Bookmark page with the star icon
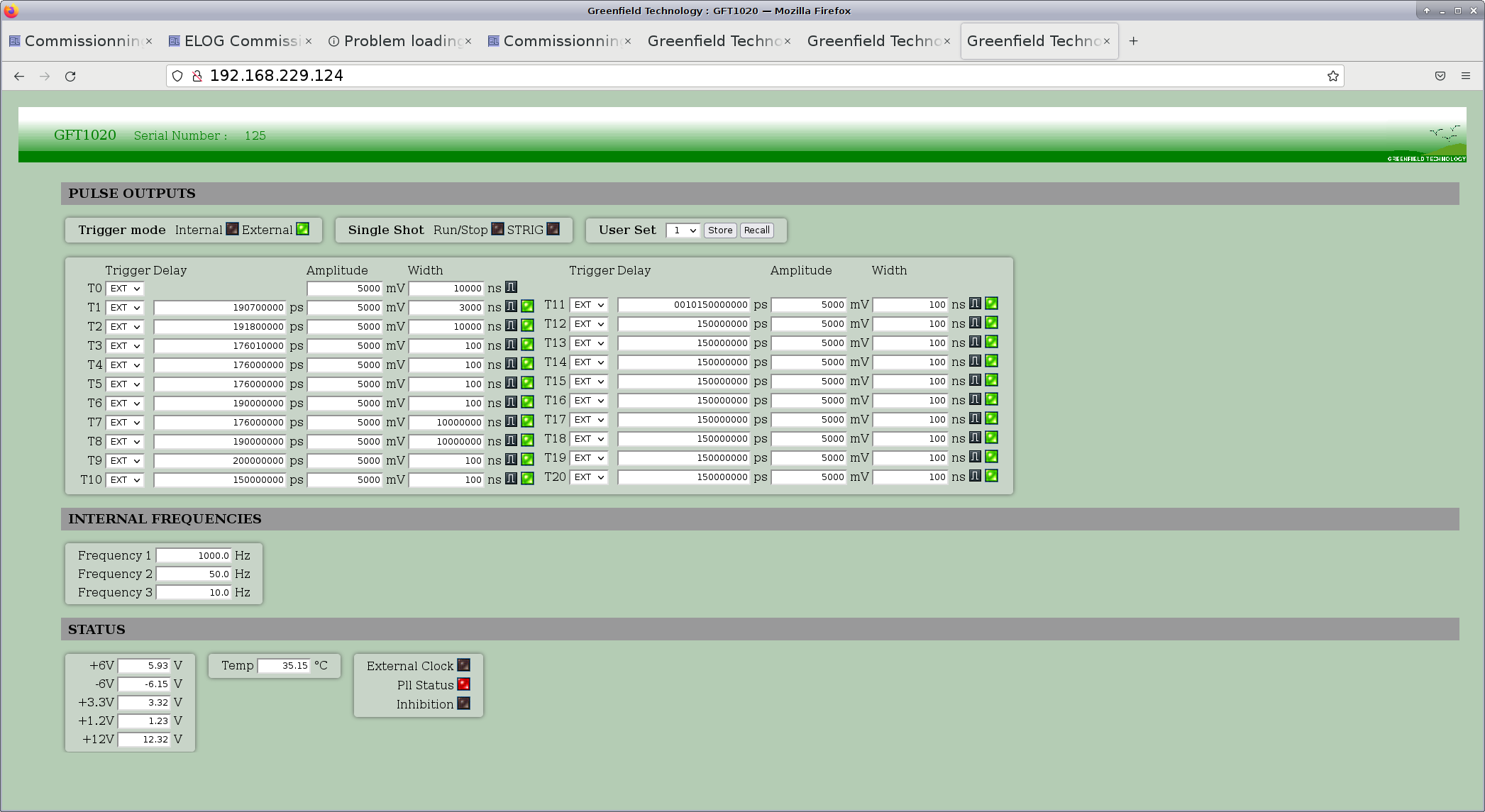The width and height of the screenshot is (1485, 812). 1332,76
